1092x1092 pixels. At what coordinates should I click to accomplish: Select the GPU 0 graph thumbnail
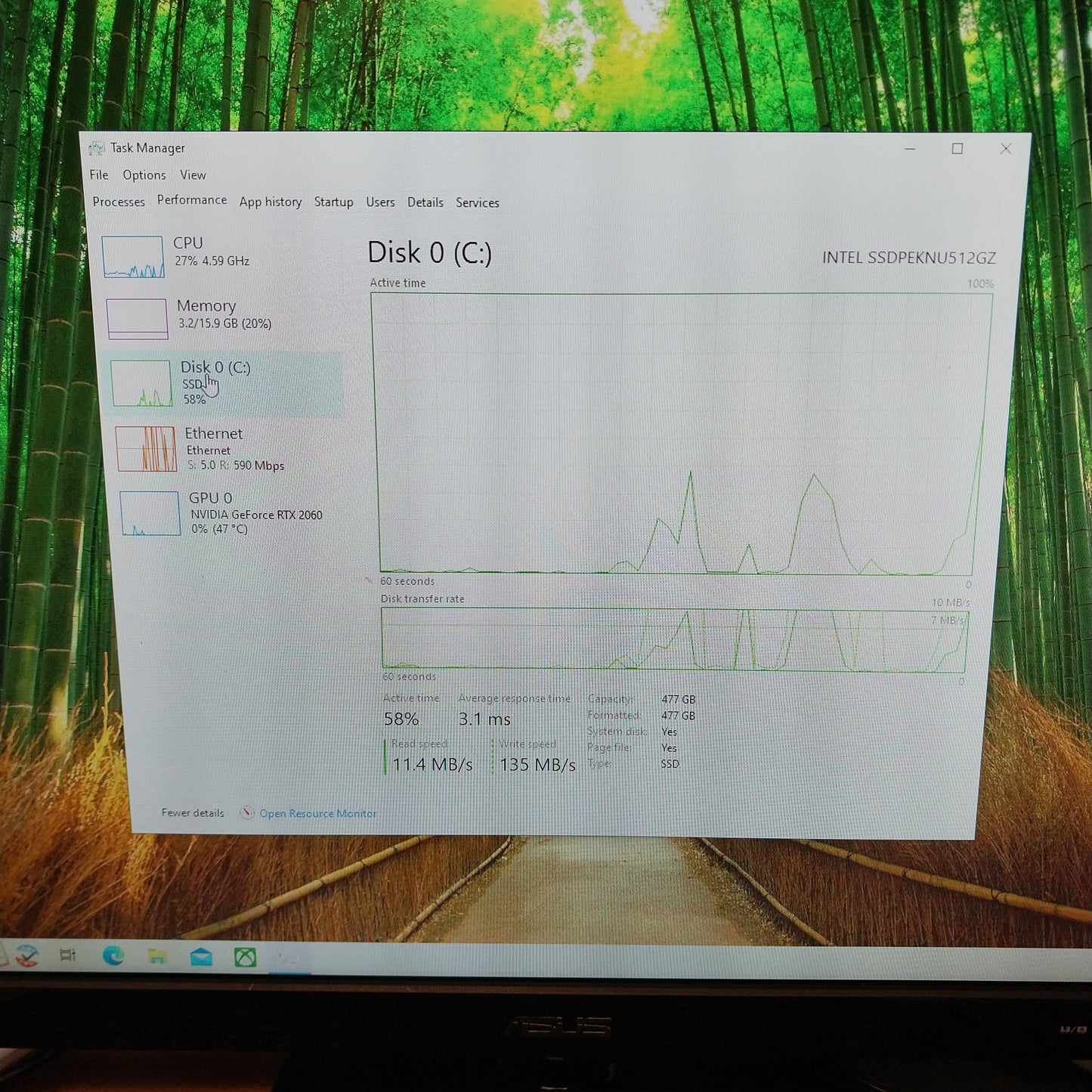tap(150, 513)
